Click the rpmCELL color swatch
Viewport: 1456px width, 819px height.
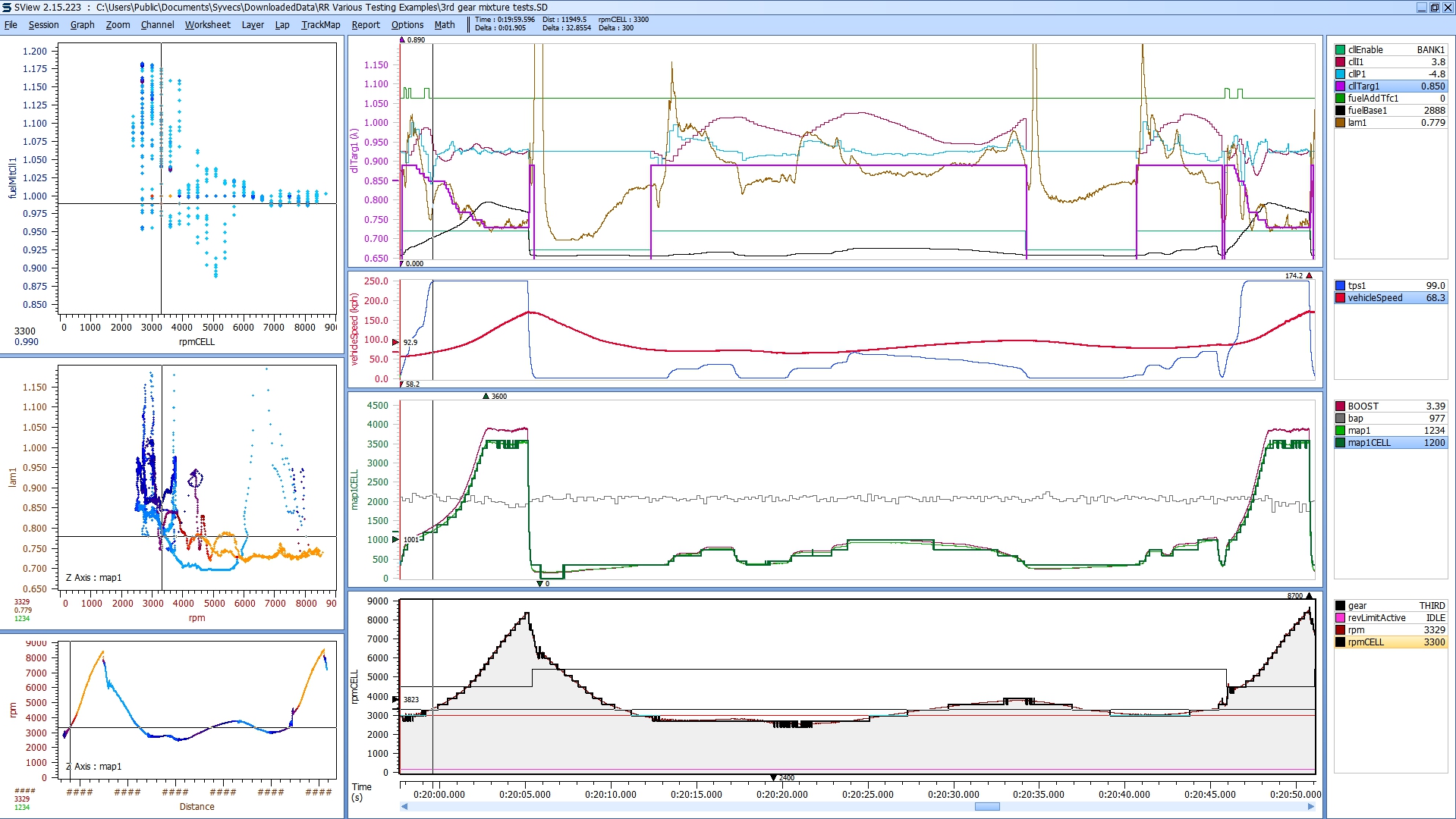[x=1341, y=642]
